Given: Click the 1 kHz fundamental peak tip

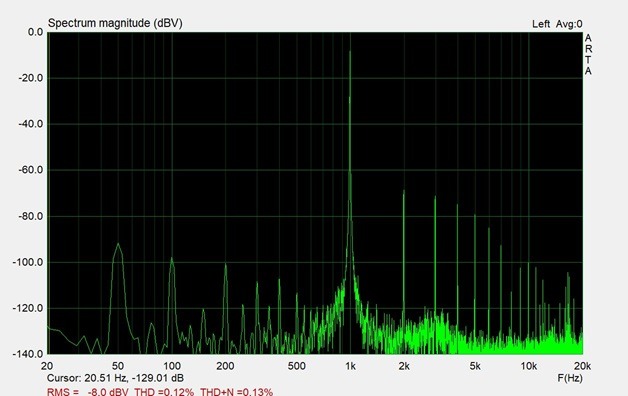Looking at the screenshot, I should coord(350,51).
